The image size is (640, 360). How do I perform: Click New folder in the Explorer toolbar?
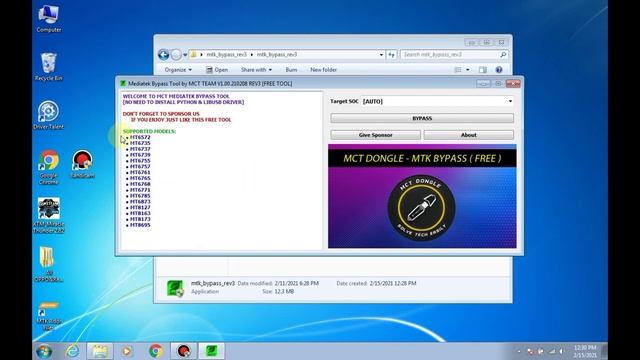coord(323,70)
